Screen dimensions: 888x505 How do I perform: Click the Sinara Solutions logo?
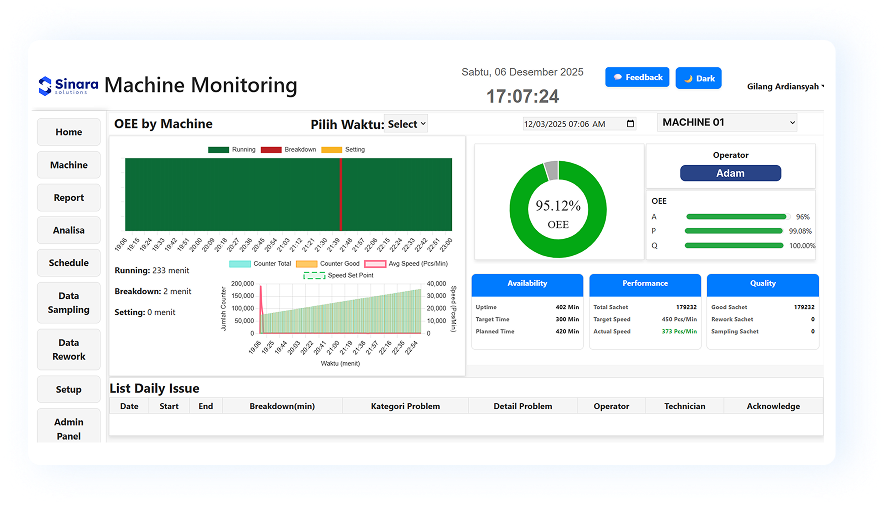pyautogui.click(x=66, y=86)
